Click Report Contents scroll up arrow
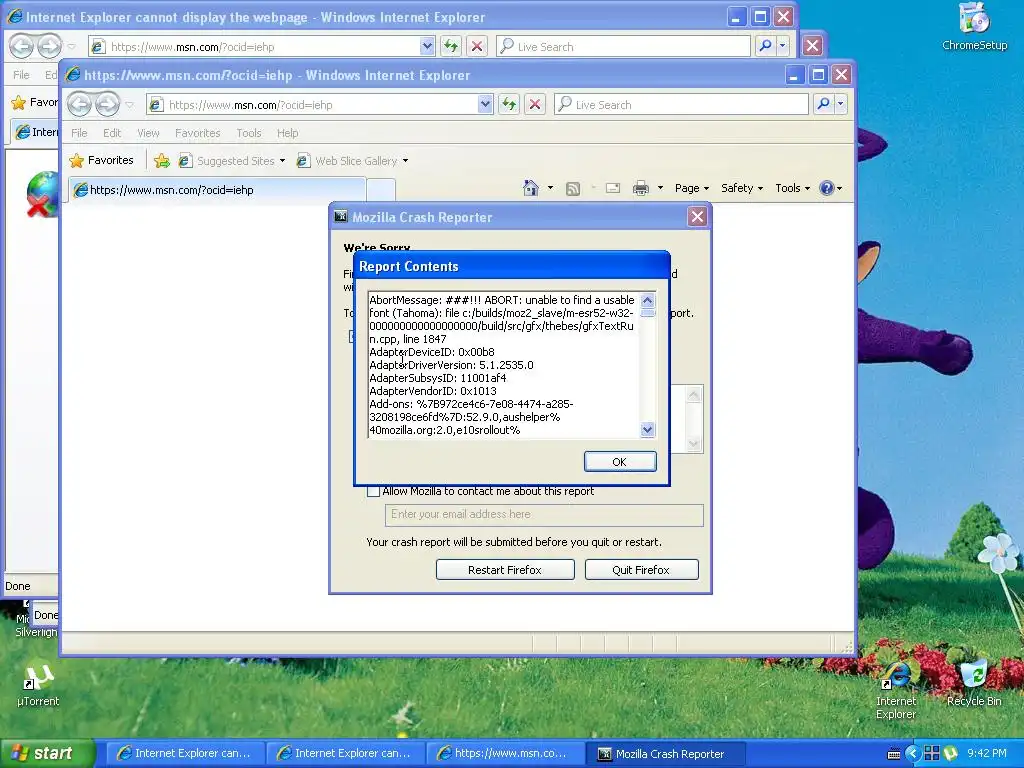The image size is (1024, 768). click(648, 300)
